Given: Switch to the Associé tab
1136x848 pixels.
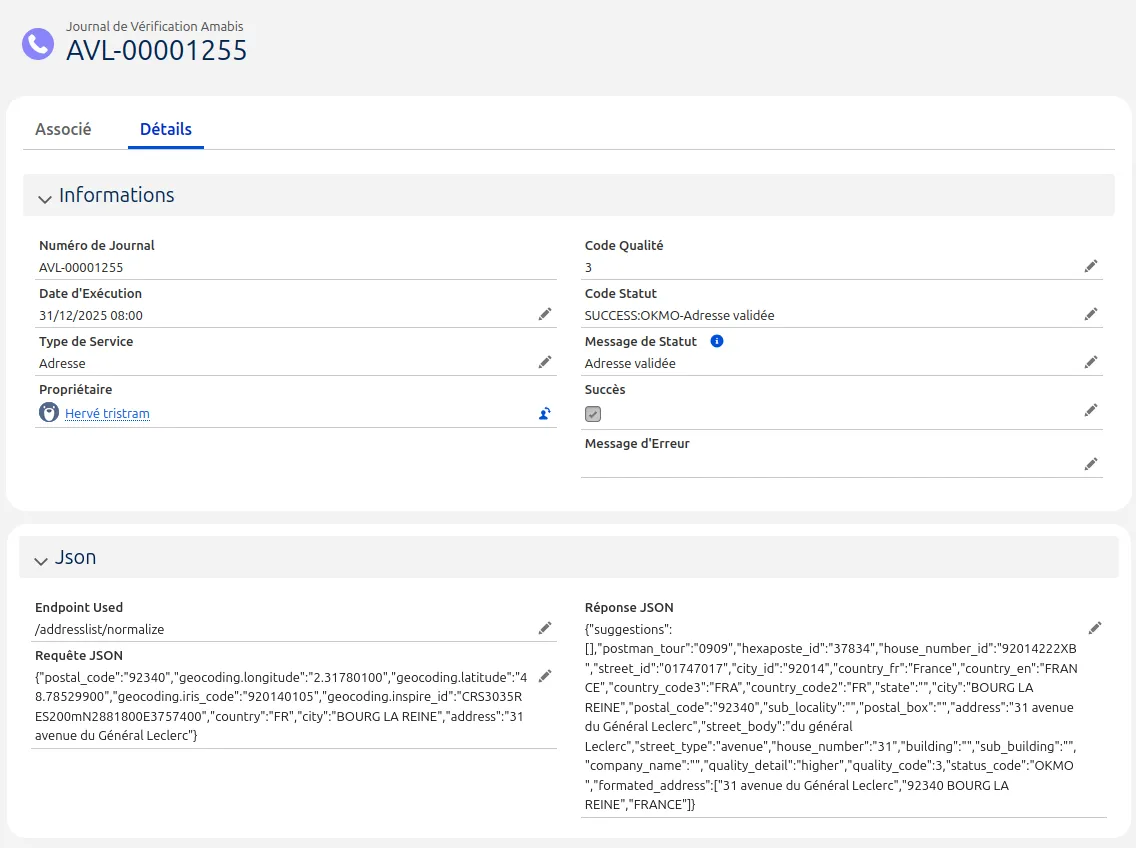Looking at the screenshot, I should click(63, 129).
